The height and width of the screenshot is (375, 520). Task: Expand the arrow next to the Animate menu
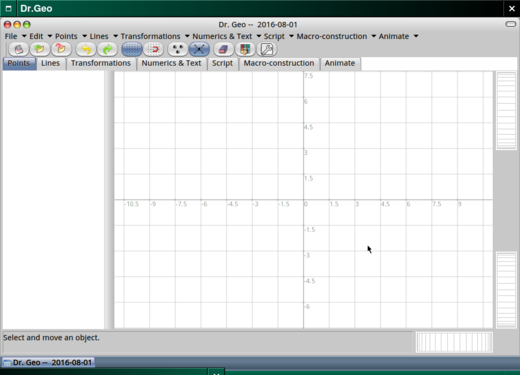point(416,36)
